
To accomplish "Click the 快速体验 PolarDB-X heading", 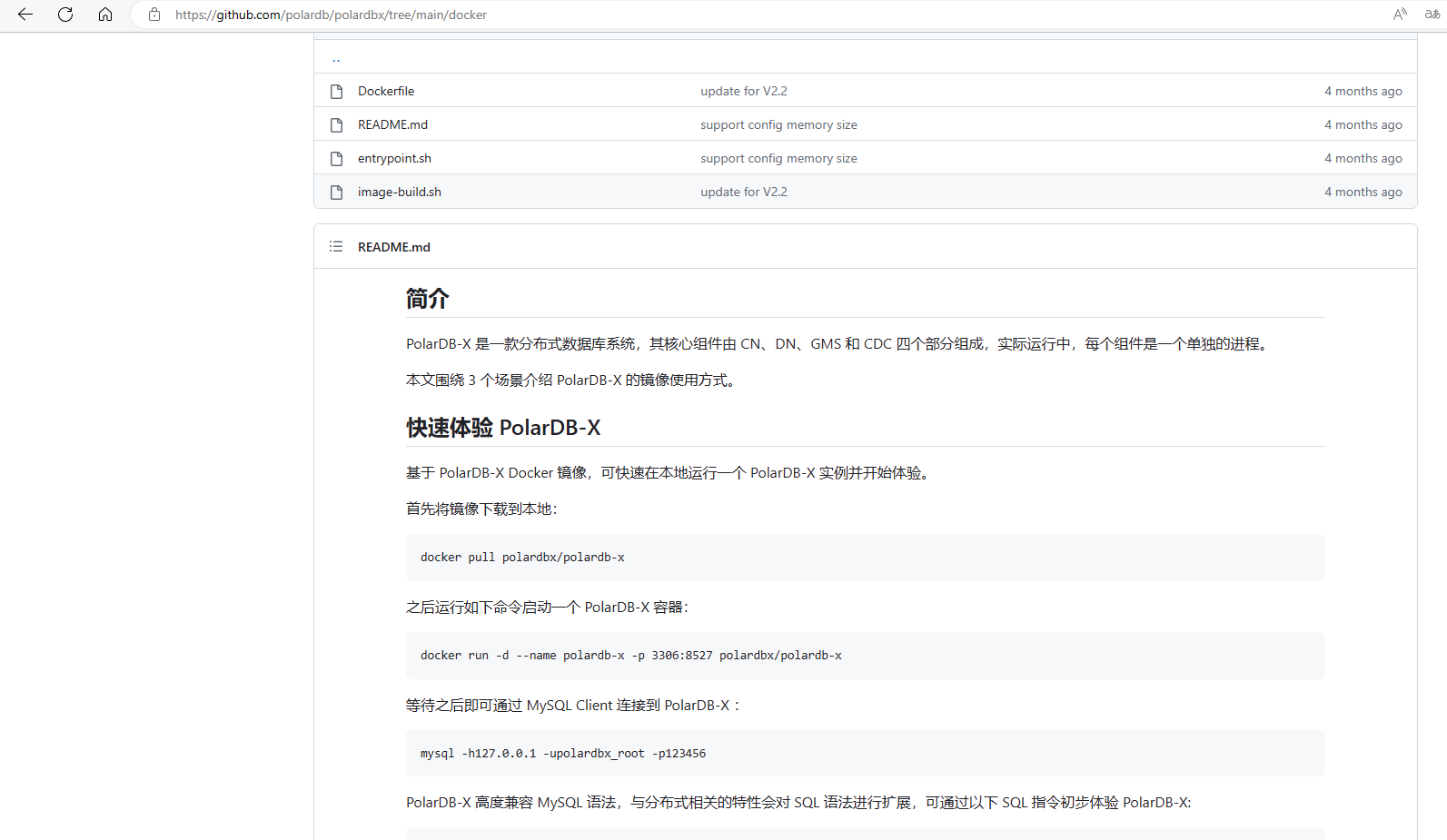I will [x=503, y=428].
